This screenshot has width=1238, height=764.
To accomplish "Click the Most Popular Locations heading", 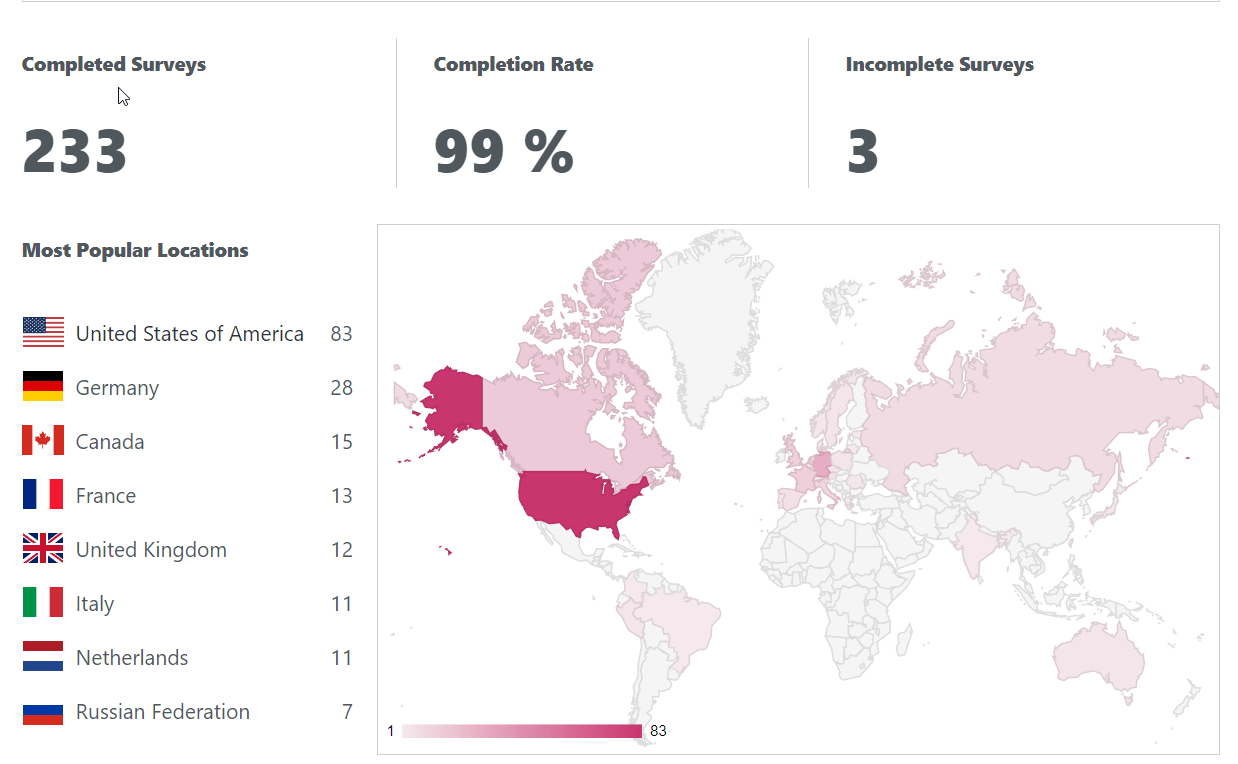I will 135,250.
